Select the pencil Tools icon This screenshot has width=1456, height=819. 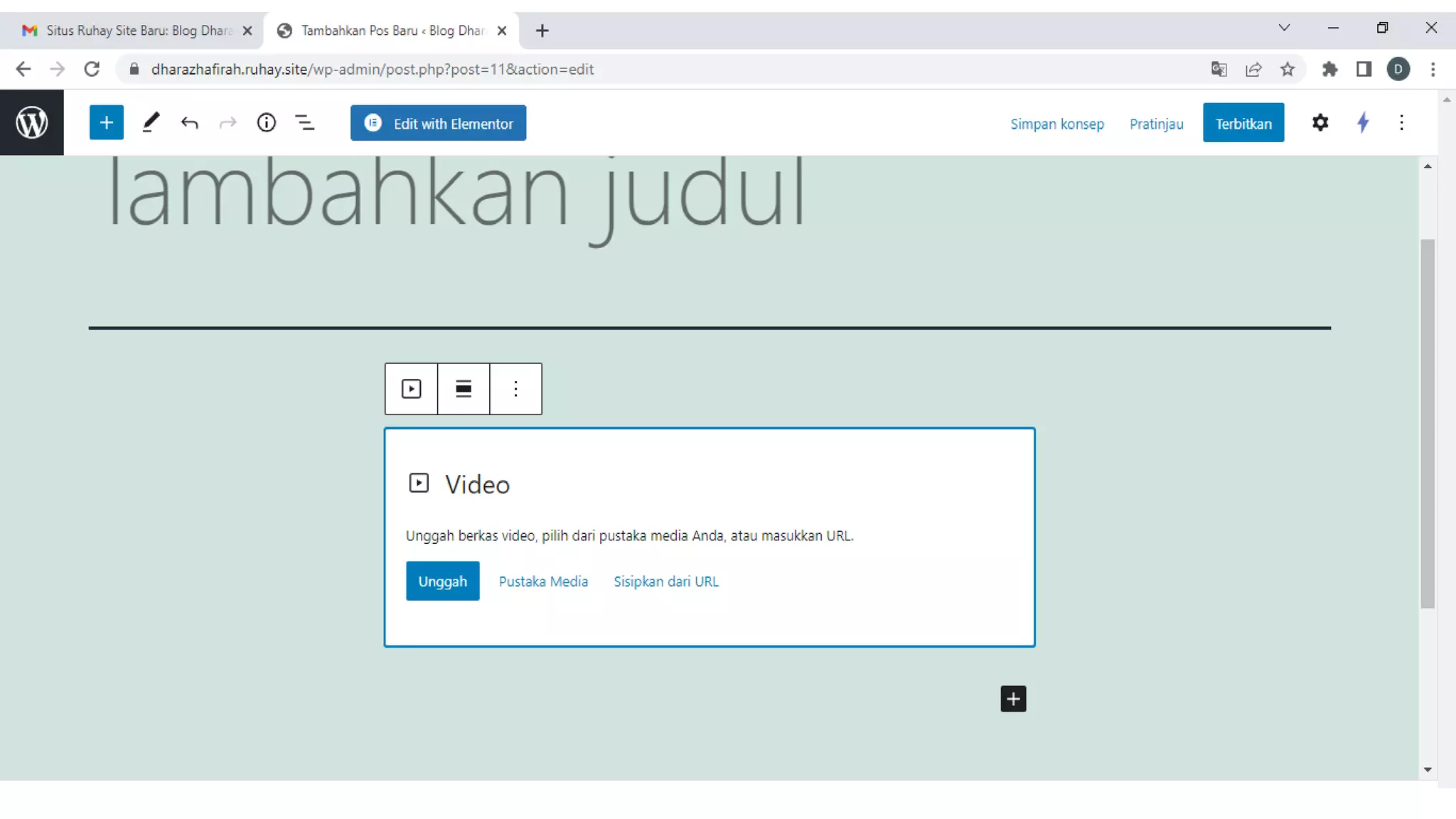pyautogui.click(x=151, y=122)
